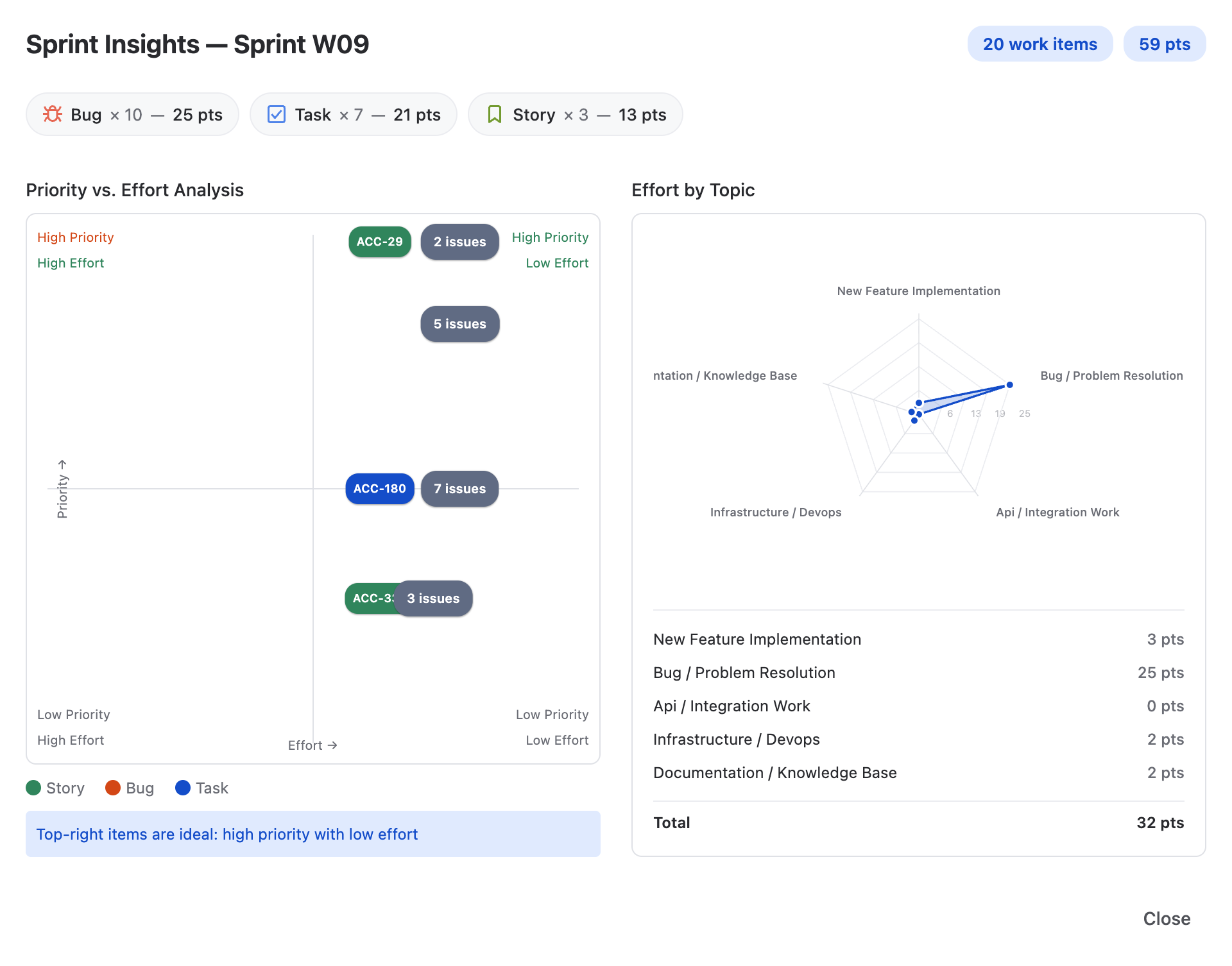The height and width of the screenshot is (966, 1232).
Task: Expand the 3 issues cluster
Action: (x=433, y=598)
